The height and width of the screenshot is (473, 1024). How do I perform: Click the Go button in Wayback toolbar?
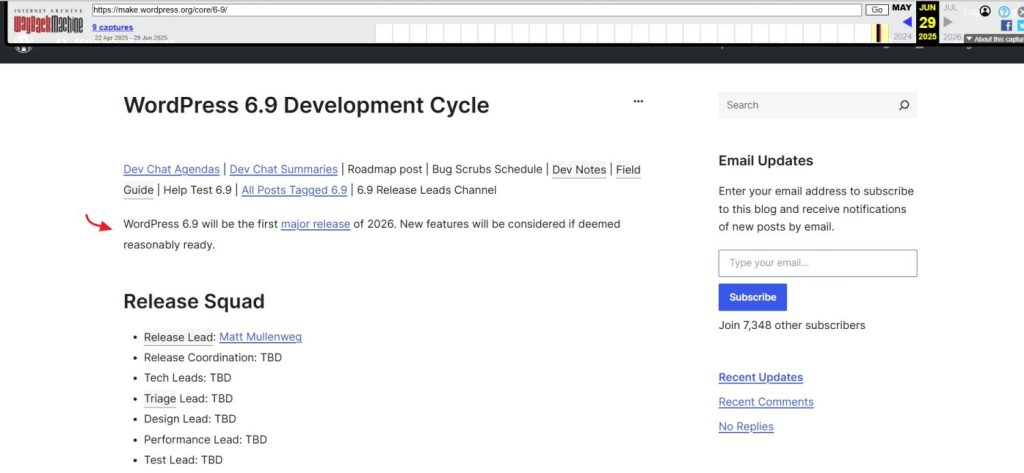[x=876, y=10]
